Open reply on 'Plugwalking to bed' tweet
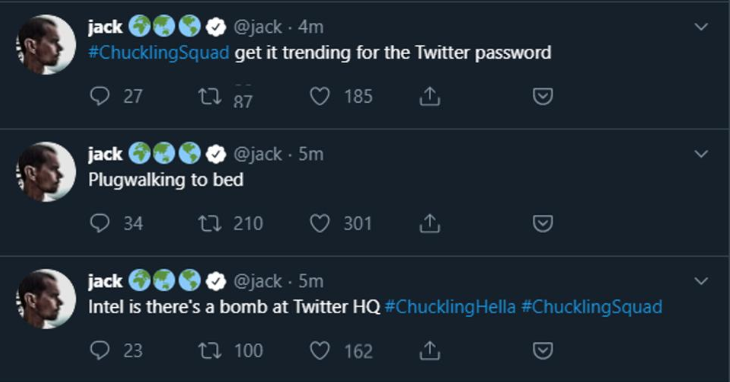 pyautogui.click(x=100, y=223)
